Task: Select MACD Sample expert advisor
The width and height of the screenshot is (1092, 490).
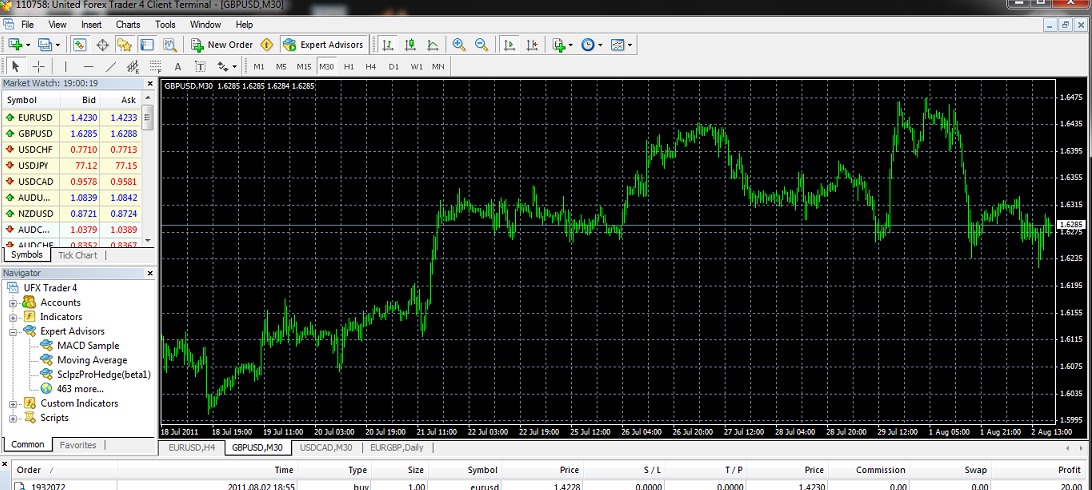Action: pyautogui.click(x=88, y=346)
